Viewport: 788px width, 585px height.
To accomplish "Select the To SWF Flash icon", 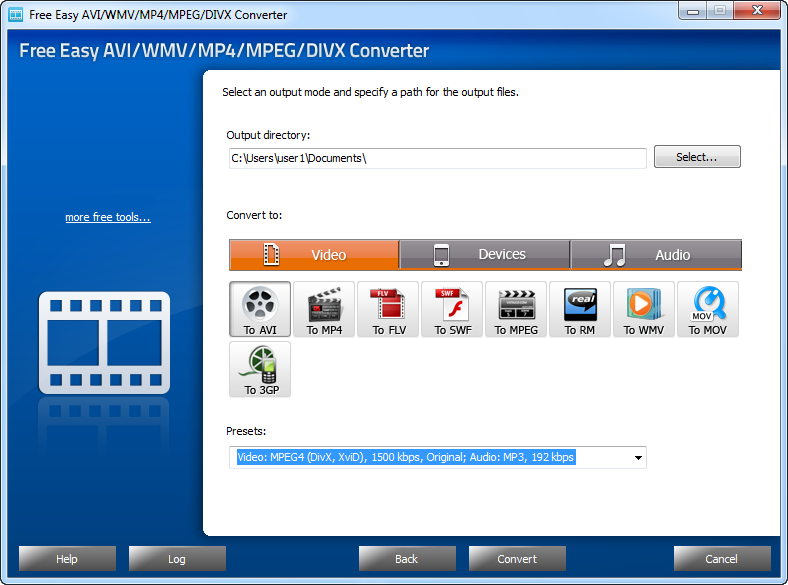I will [452, 309].
